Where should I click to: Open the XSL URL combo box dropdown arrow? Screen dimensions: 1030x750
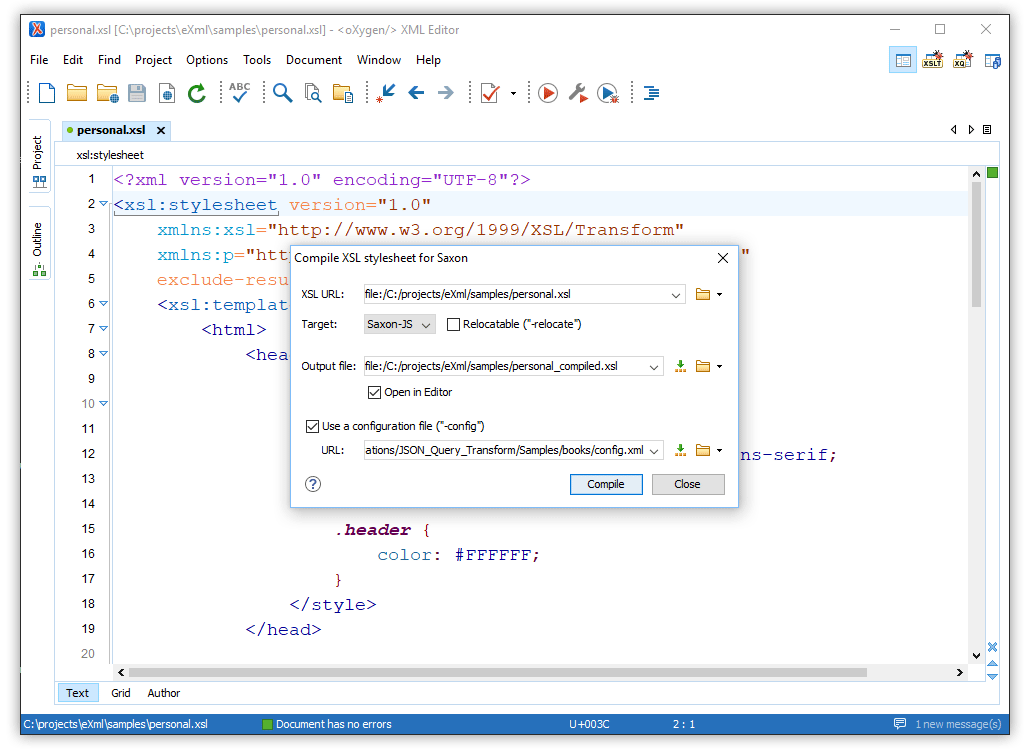(675, 295)
